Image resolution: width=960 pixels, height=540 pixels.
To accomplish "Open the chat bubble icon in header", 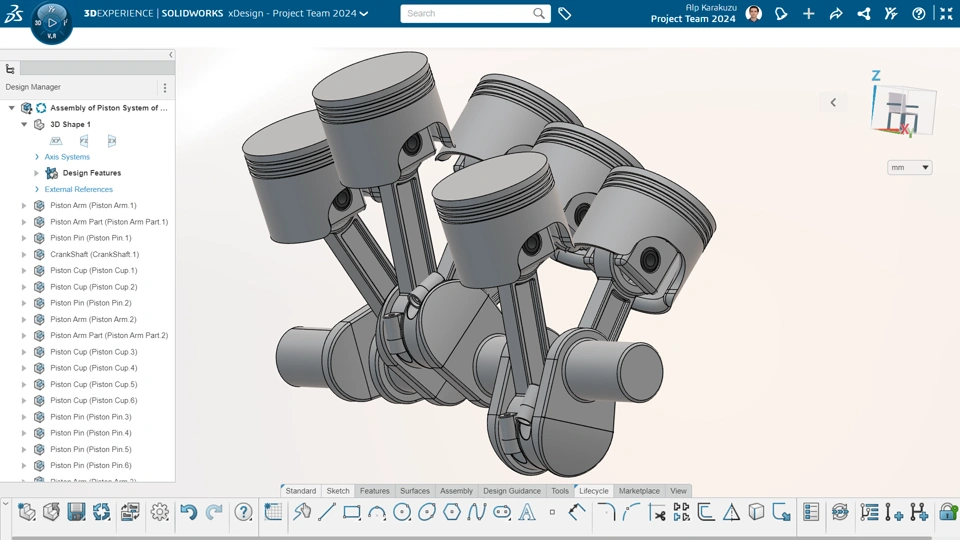I will point(781,13).
